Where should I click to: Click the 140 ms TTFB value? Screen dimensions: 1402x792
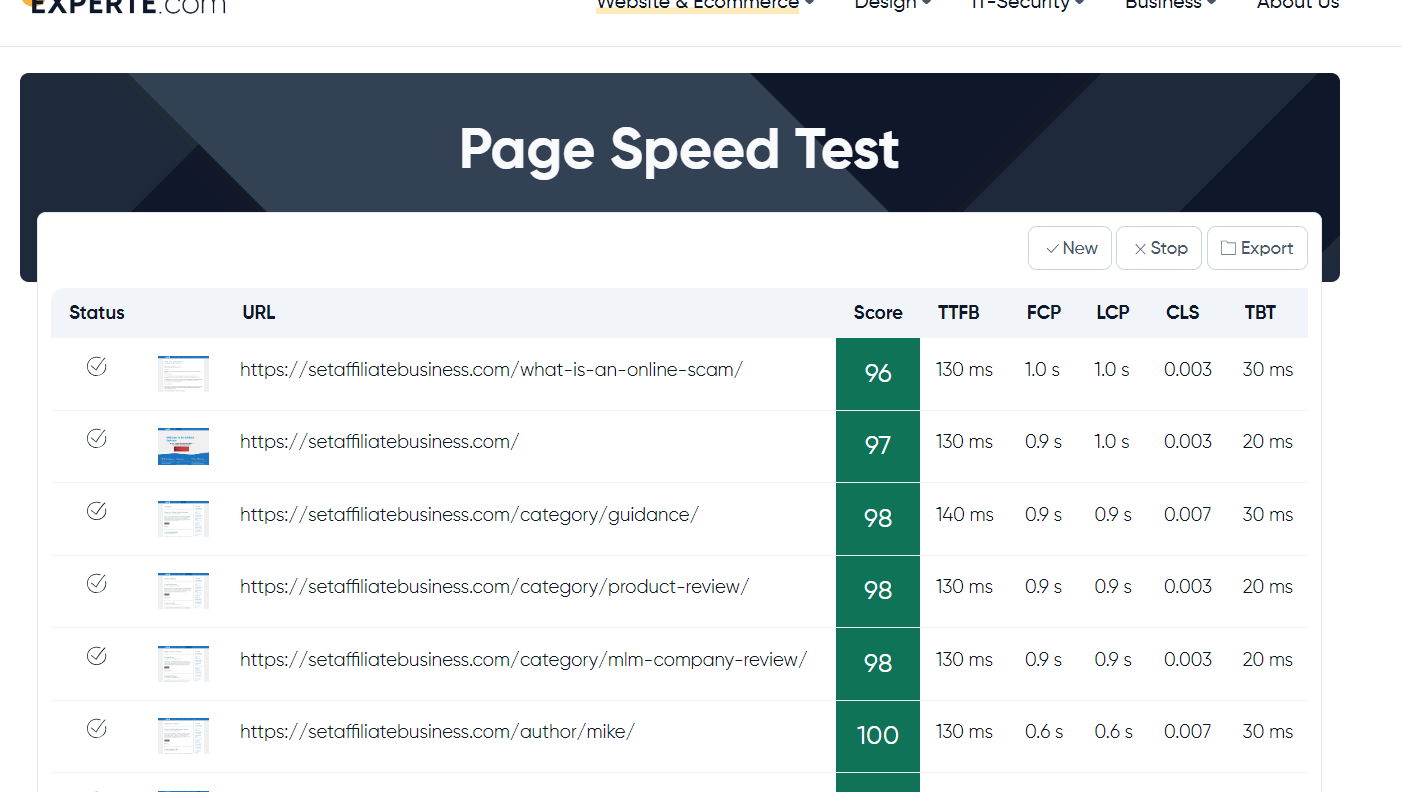(x=965, y=514)
